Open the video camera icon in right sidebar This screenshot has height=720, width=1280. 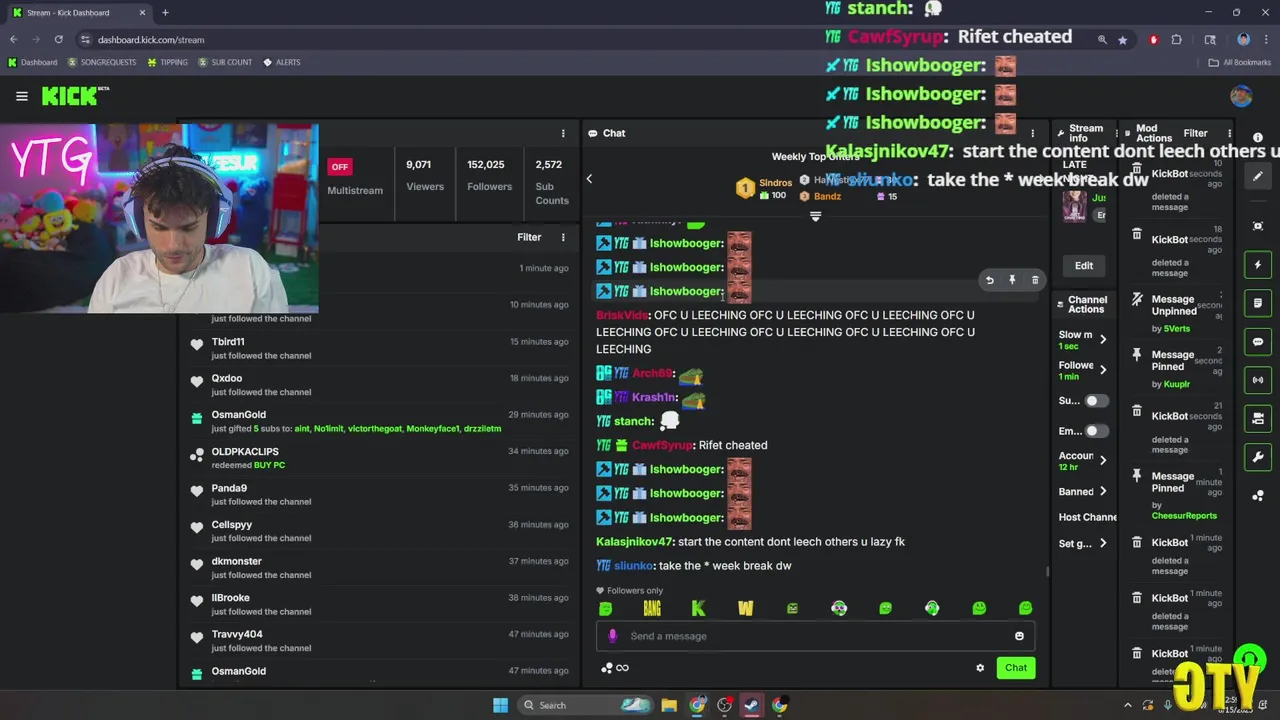pyautogui.click(x=1258, y=418)
